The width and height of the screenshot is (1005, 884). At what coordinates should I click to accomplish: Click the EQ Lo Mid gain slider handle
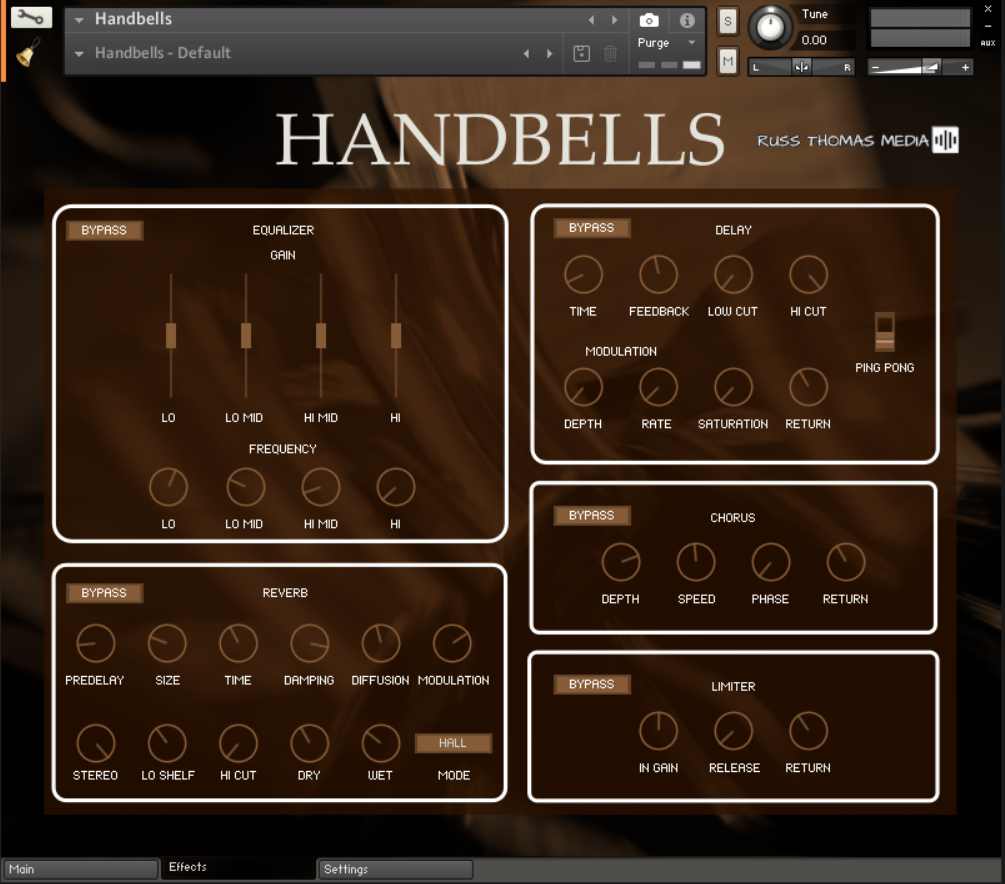point(246,336)
